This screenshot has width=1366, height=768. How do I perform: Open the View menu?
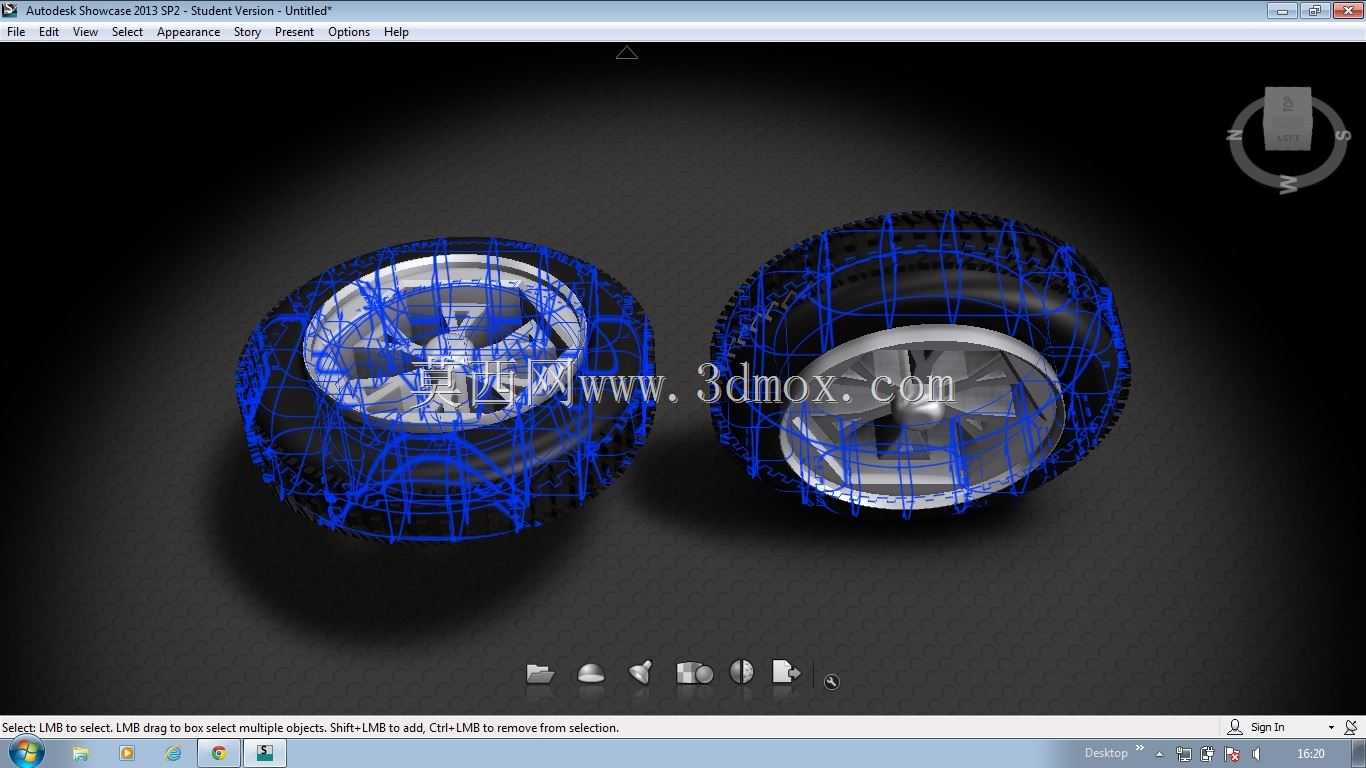pos(85,32)
